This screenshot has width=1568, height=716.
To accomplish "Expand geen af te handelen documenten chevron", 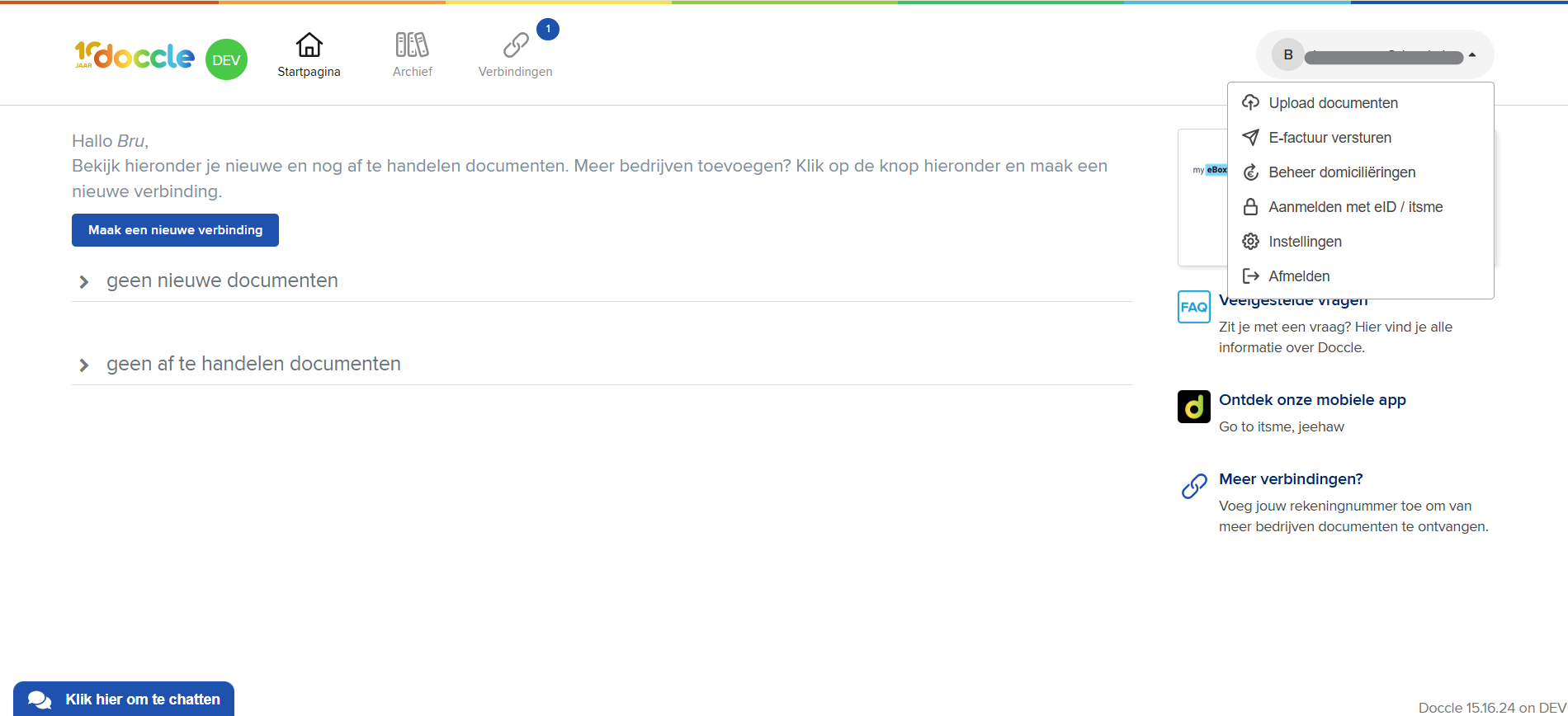I will click(x=83, y=365).
